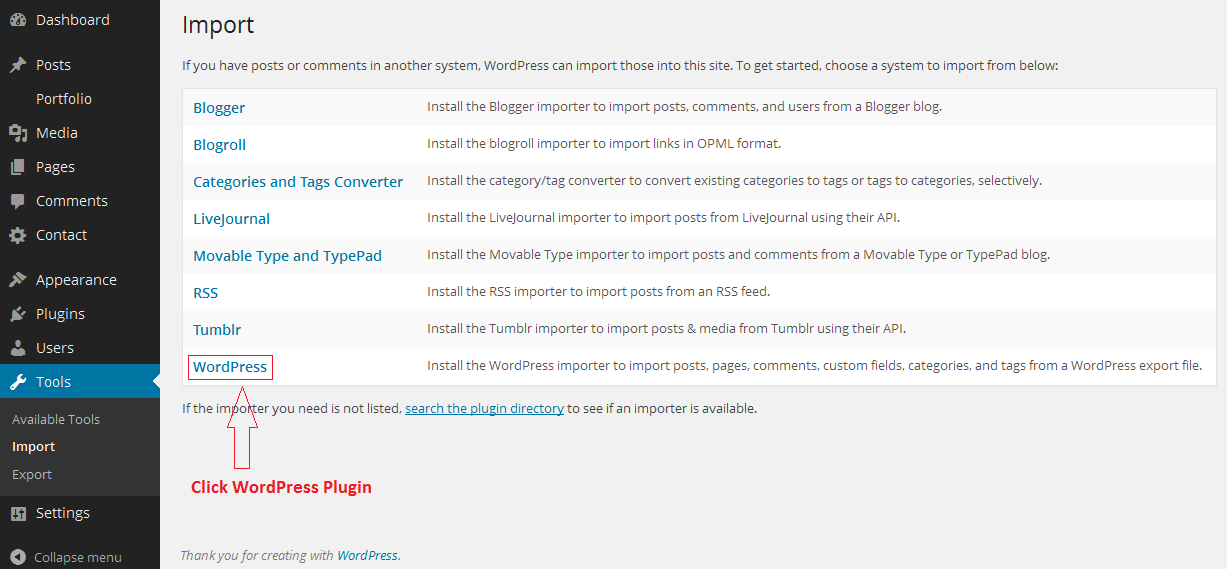The height and width of the screenshot is (569, 1227).
Task: Open the Blogger importer link
Action: 219,108
